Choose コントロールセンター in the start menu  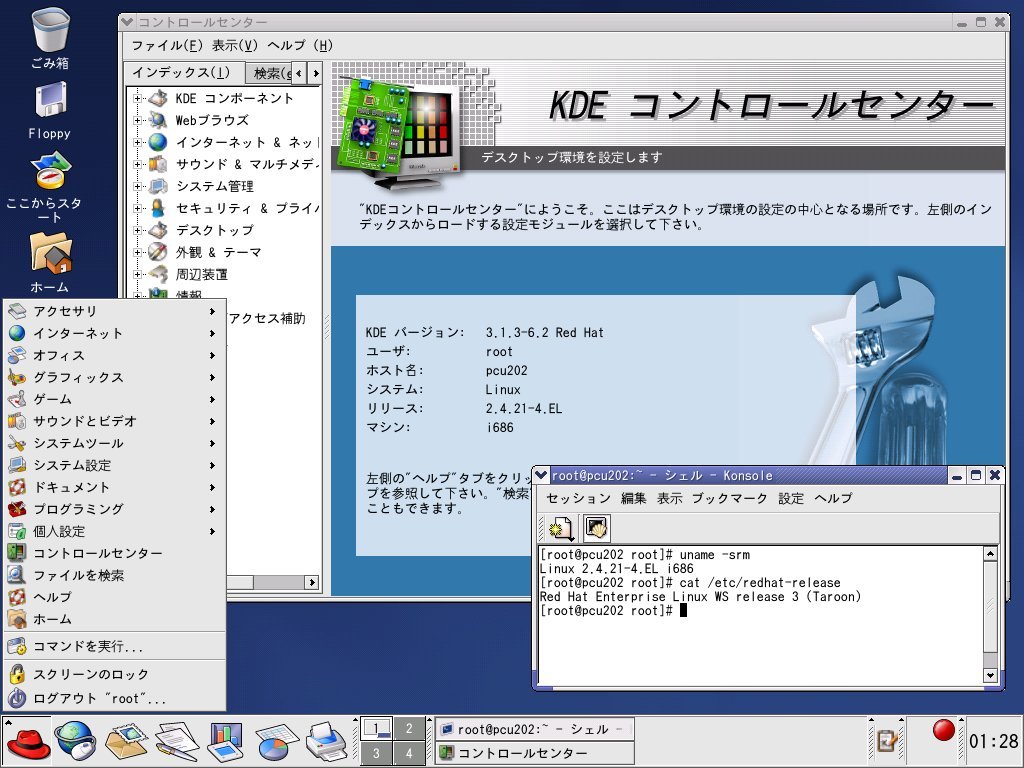pyautogui.click(x=114, y=553)
